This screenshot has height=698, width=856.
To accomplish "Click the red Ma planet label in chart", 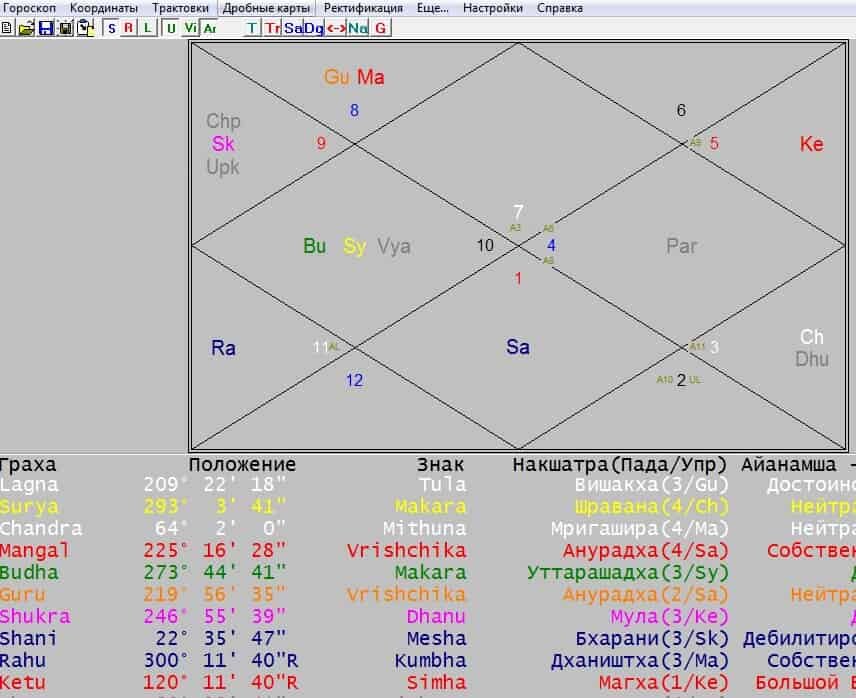I will click(x=371, y=77).
